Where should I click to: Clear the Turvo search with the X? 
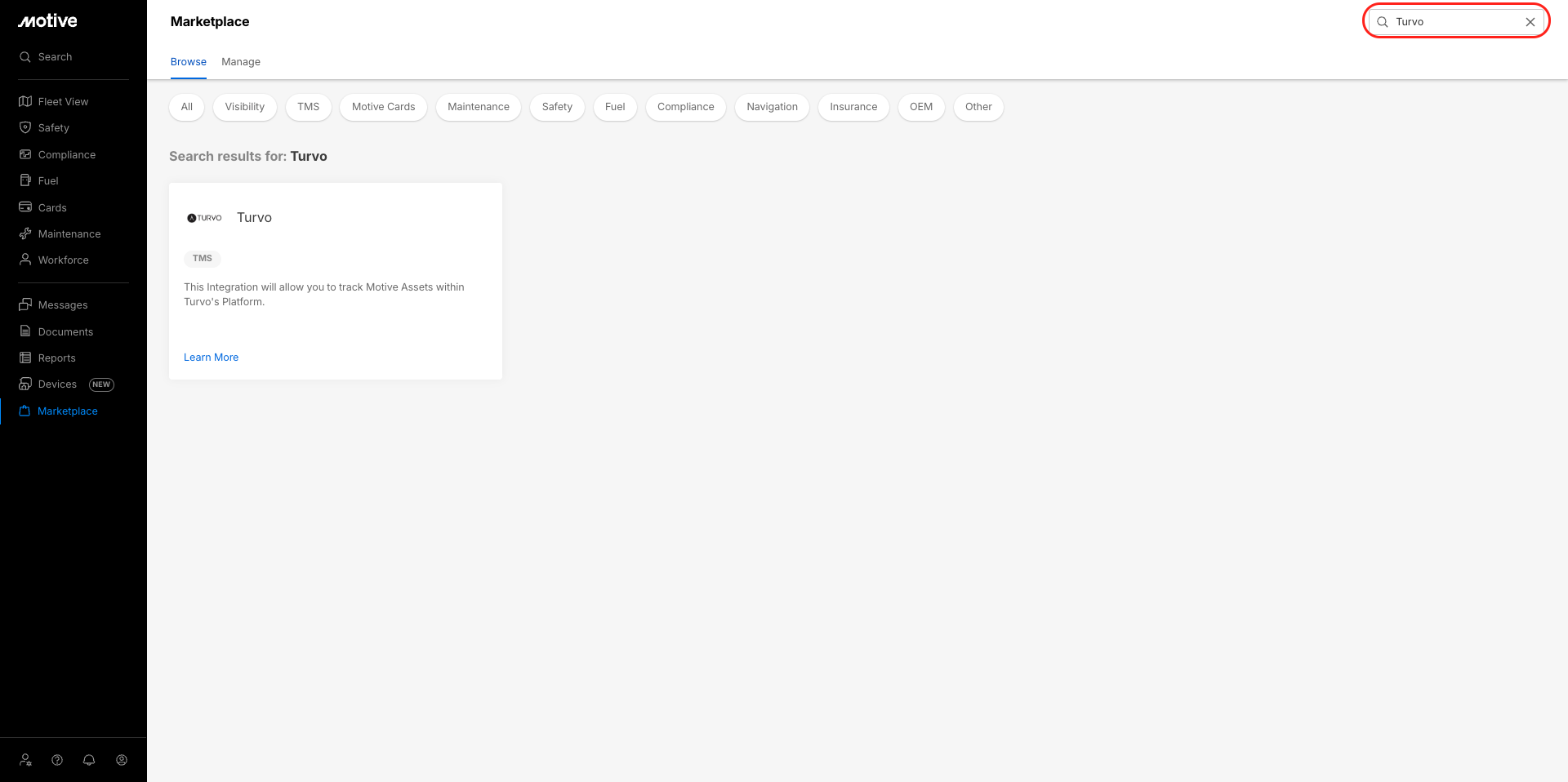pos(1530,22)
